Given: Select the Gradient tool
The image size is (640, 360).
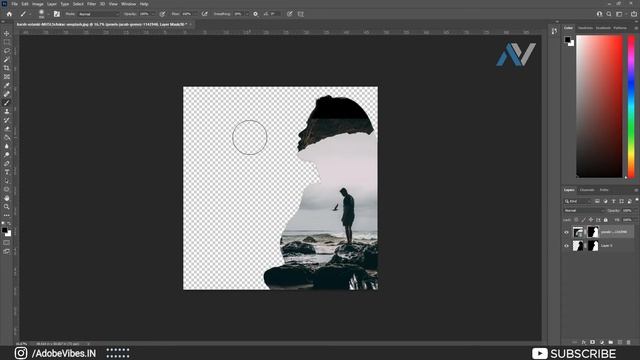Looking at the screenshot, I should point(7,138).
